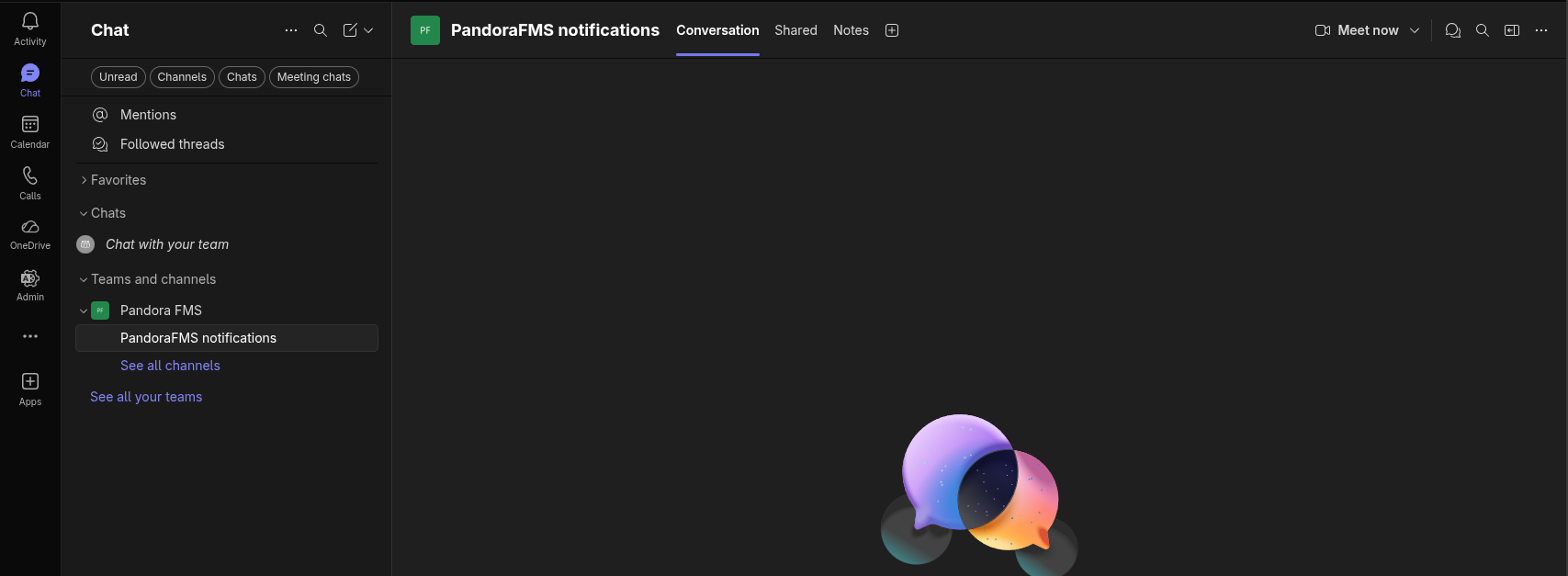
Task: Open the Admin app
Action: pyautogui.click(x=30, y=286)
